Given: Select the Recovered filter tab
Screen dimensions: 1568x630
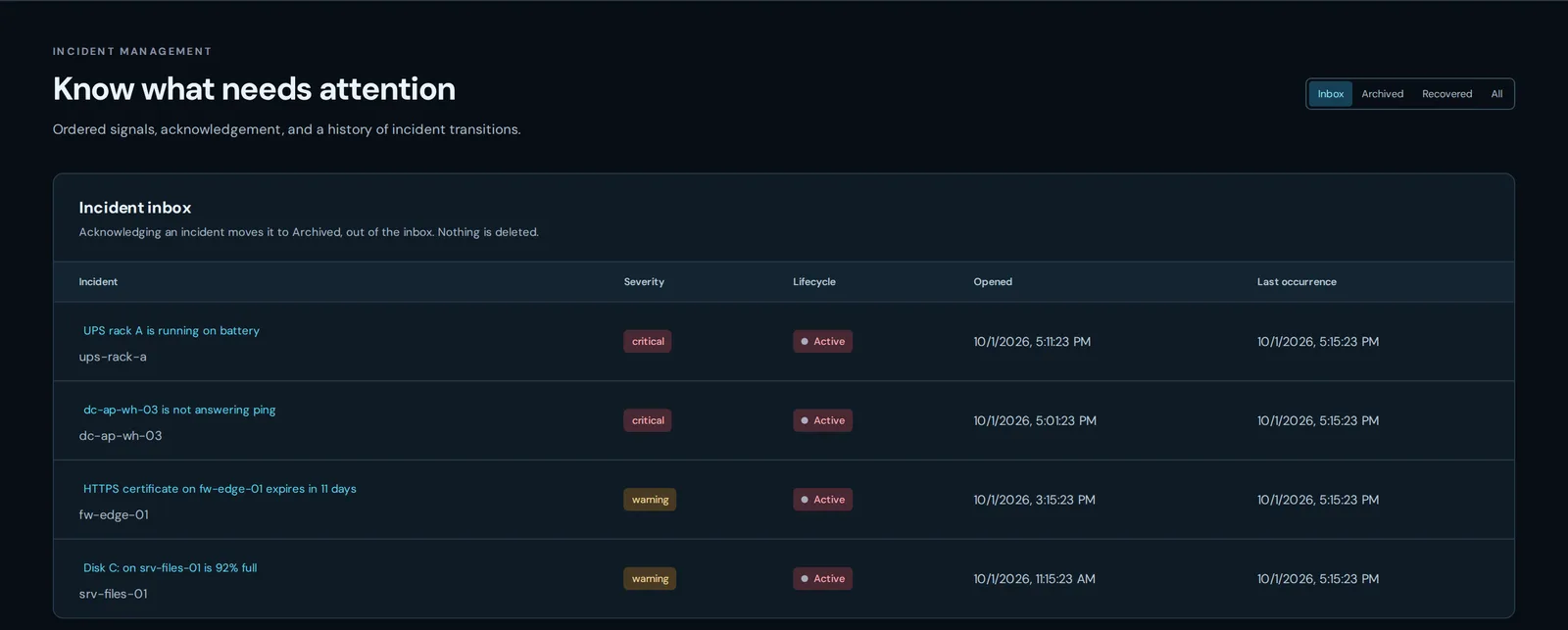Looking at the screenshot, I should tap(1446, 94).
